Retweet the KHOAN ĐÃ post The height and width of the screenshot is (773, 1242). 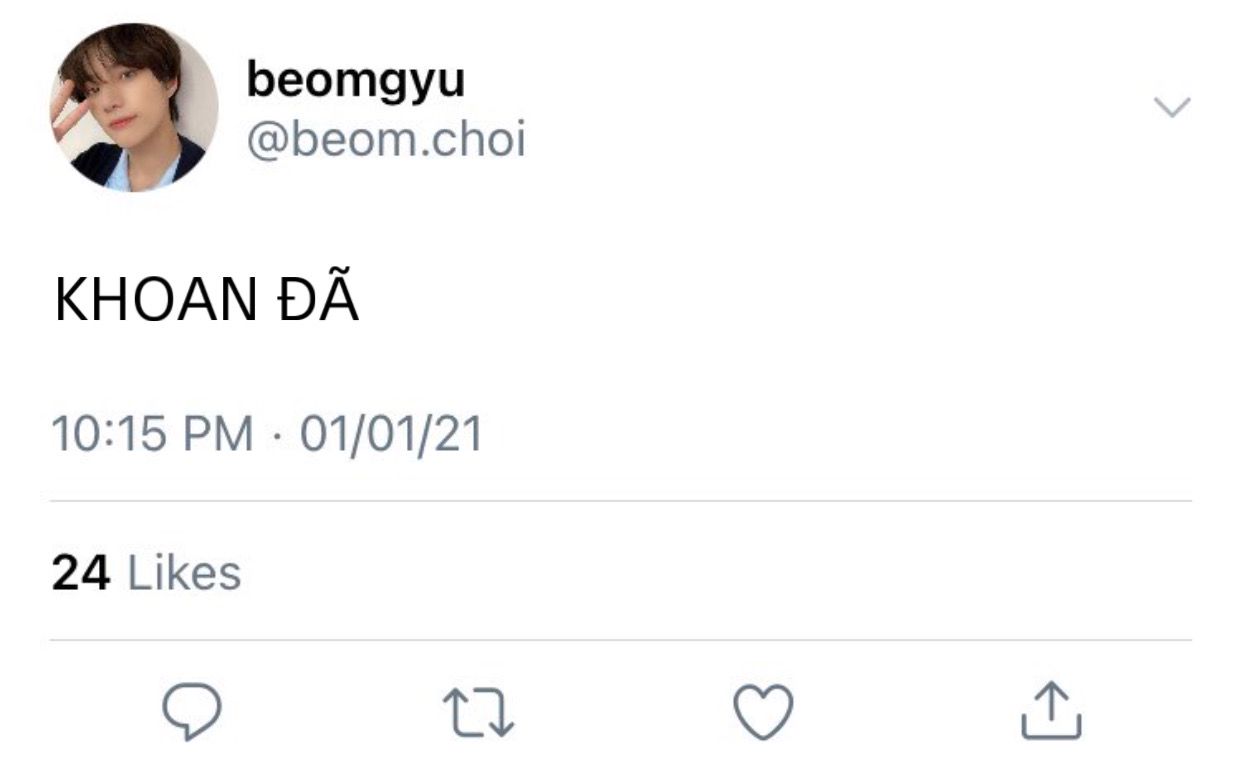(x=478, y=711)
